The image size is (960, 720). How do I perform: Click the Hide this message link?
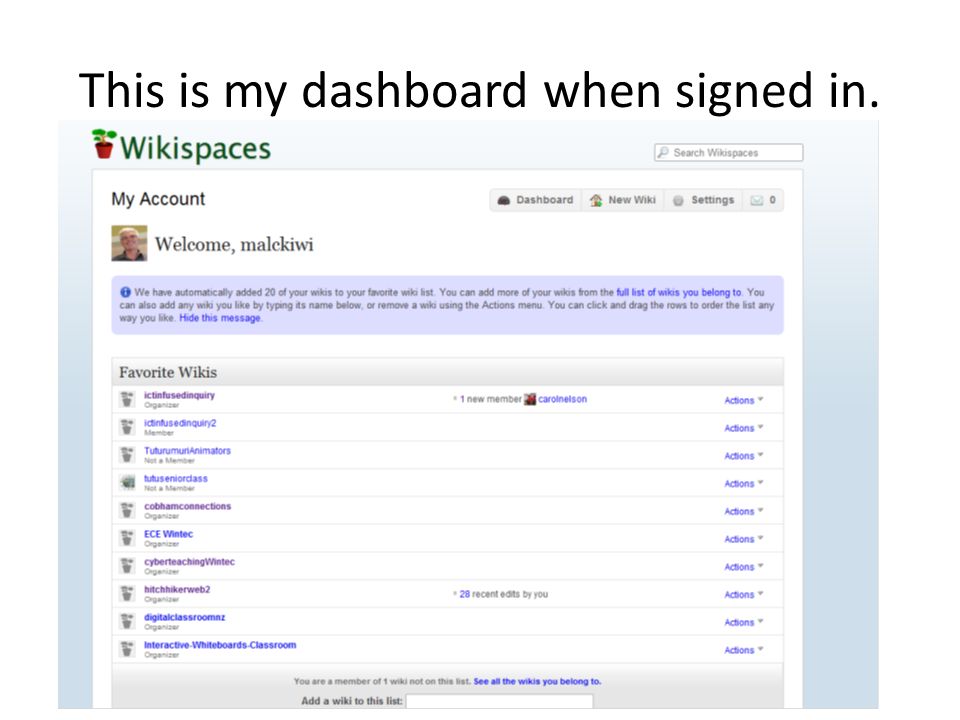(220, 318)
